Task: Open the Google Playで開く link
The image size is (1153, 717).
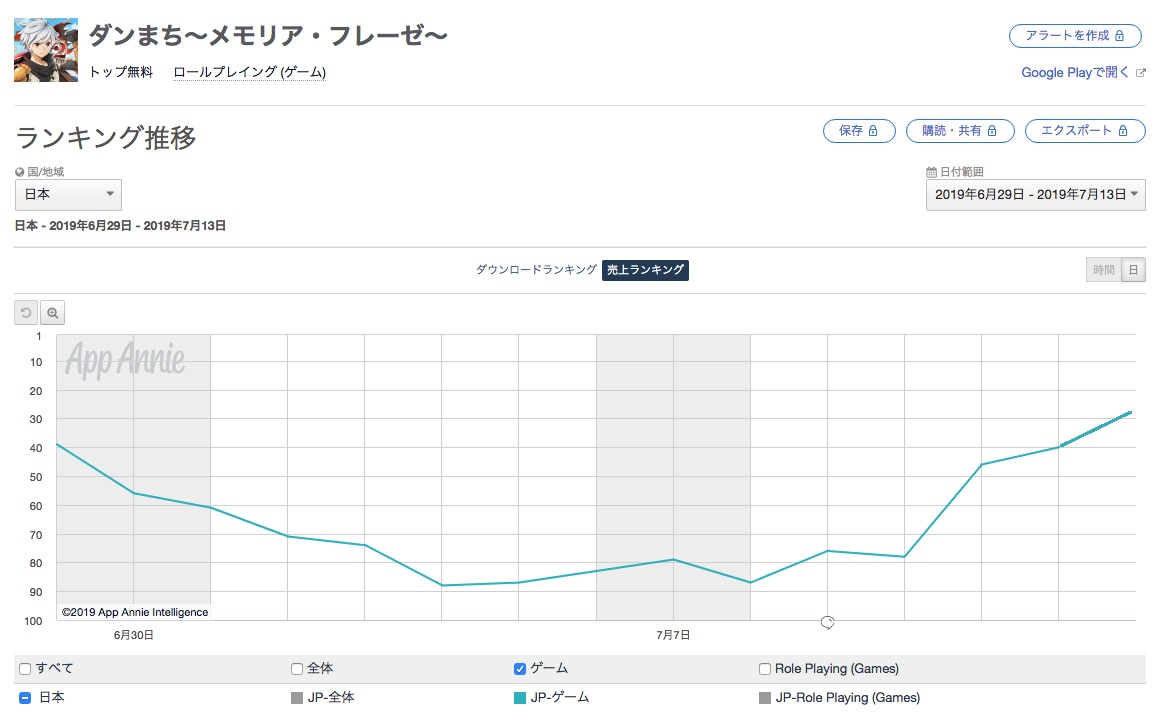Action: click(1074, 72)
